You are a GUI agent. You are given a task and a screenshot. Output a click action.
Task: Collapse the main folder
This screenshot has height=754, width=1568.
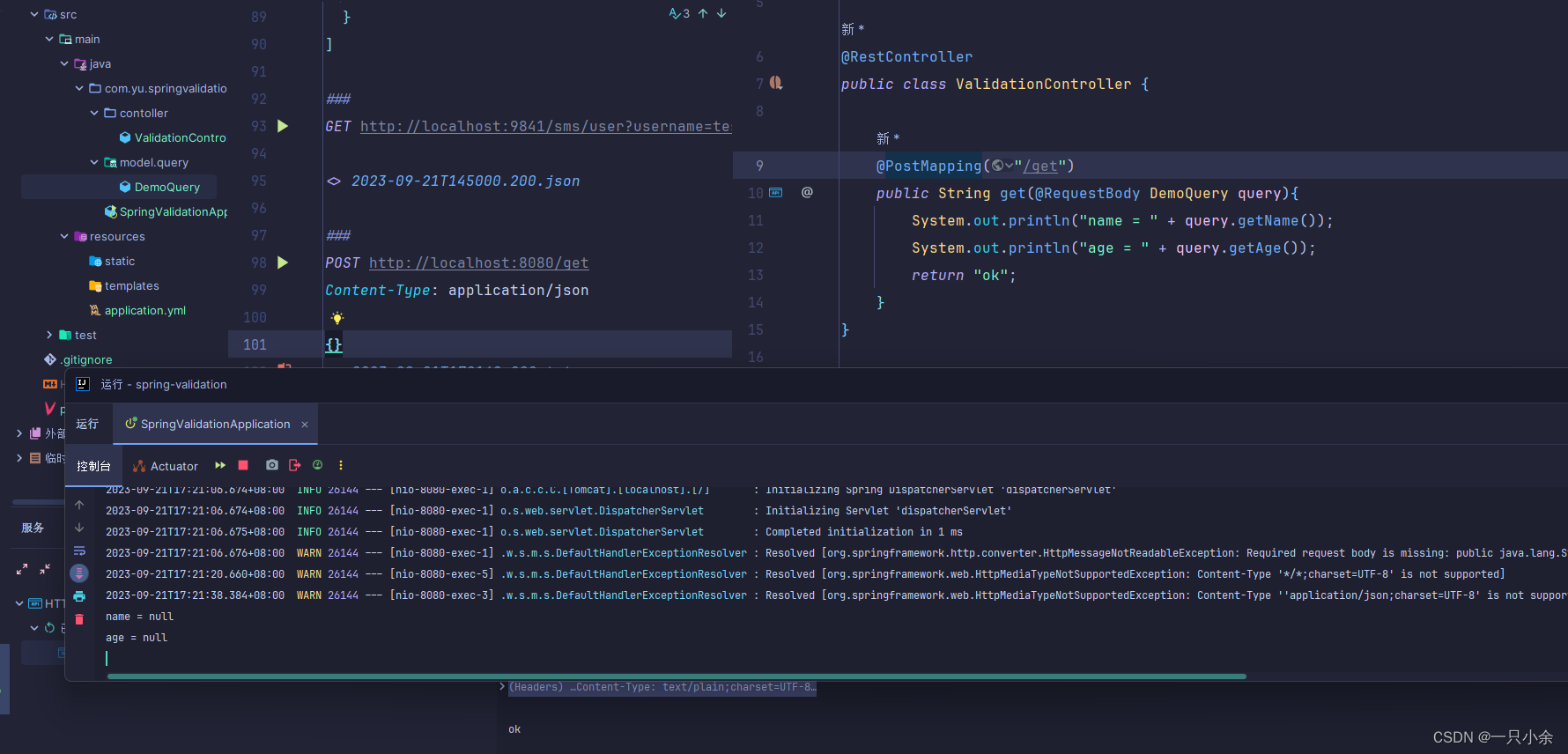pyautogui.click(x=49, y=39)
